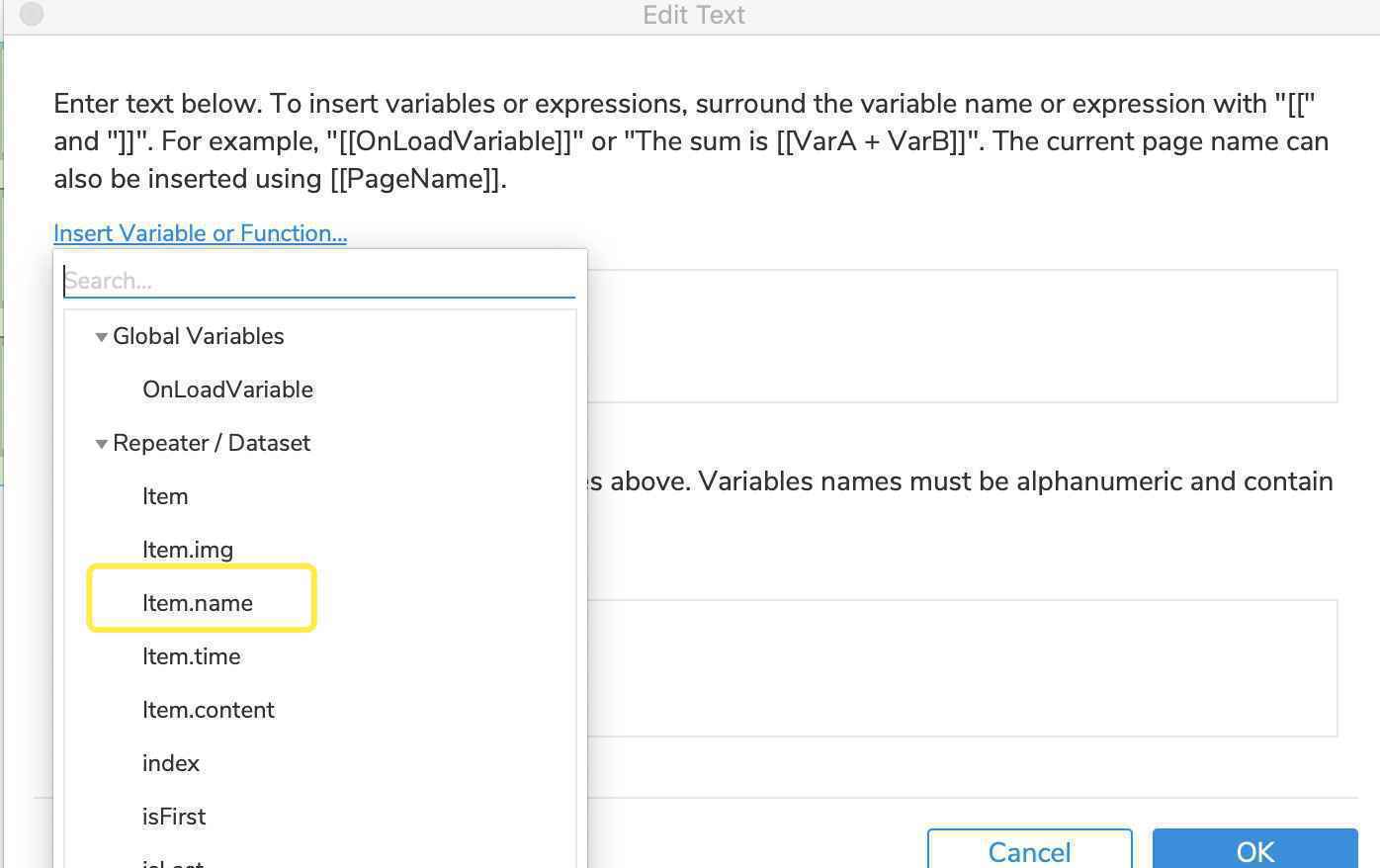The height and width of the screenshot is (868, 1380).
Task: Choose Item.time from the list
Action: coord(192,656)
